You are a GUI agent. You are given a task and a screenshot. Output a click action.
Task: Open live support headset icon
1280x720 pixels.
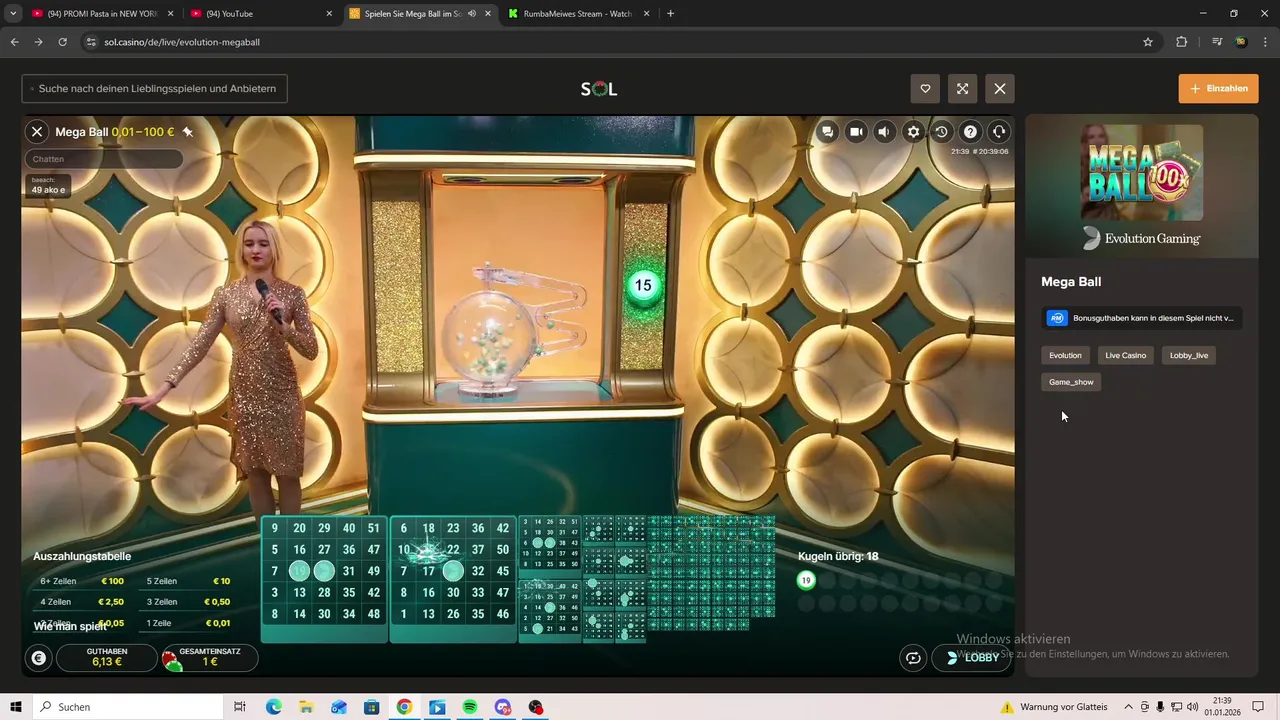(998, 131)
